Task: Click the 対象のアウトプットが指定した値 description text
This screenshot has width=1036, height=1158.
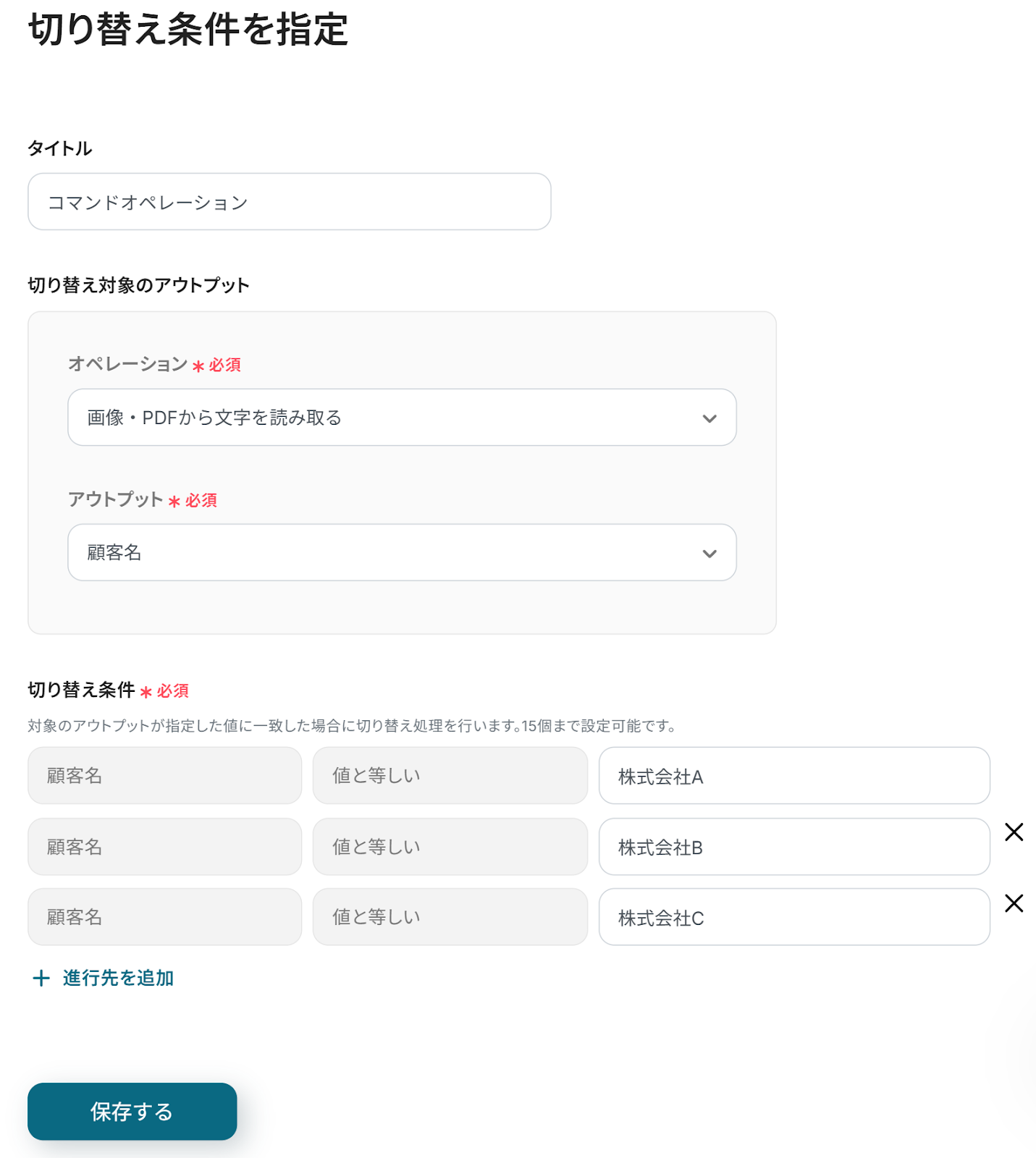Action: point(352,726)
